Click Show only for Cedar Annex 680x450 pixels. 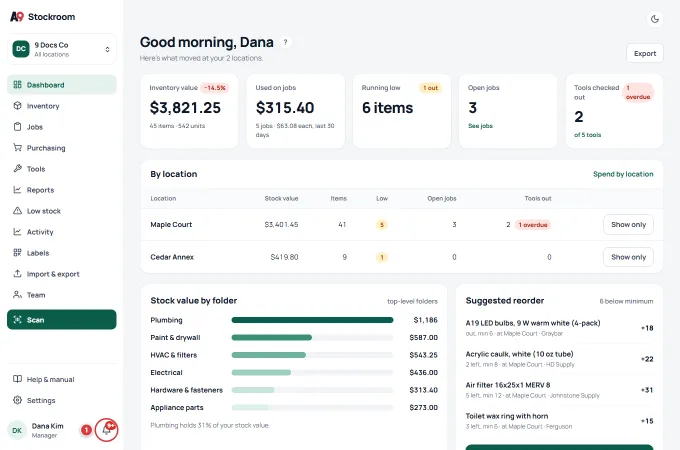tap(628, 257)
